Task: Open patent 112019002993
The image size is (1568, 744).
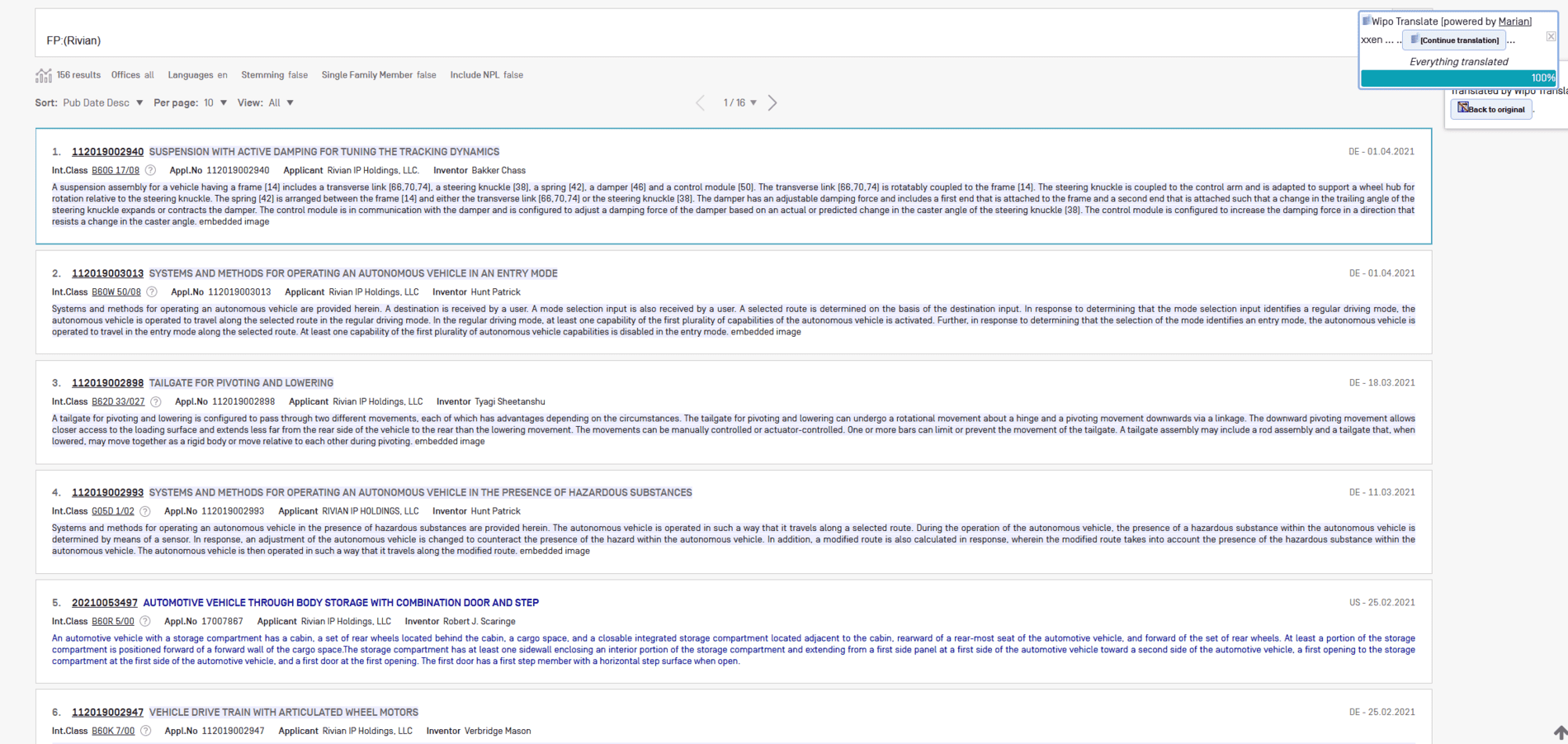Action: point(107,493)
